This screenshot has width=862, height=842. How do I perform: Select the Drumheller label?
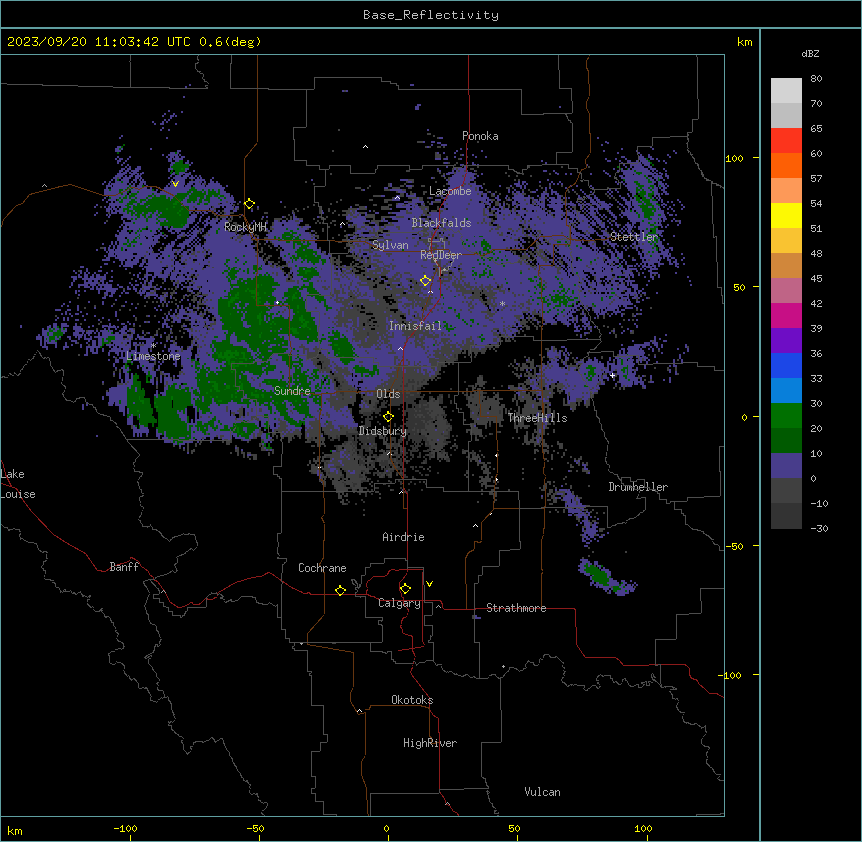click(x=638, y=487)
